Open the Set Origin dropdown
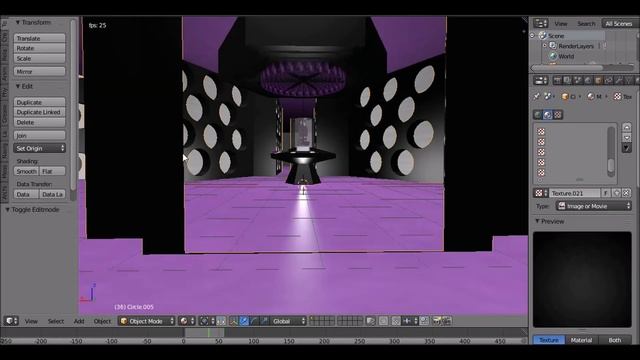The image size is (640, 360). pos(40,148)
